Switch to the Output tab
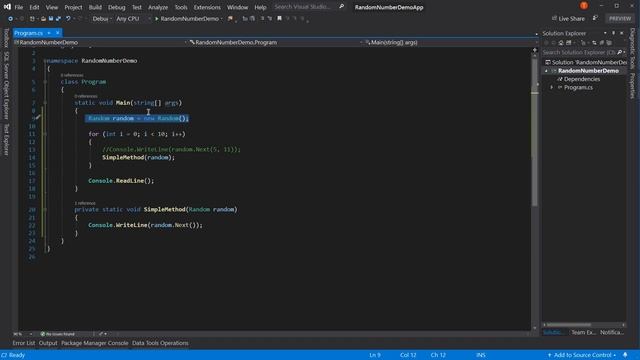This screenshot has height=360, width=640. [48, 343]
